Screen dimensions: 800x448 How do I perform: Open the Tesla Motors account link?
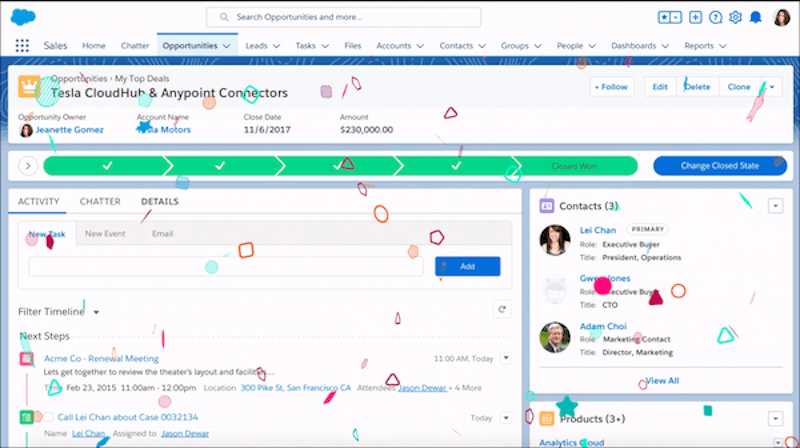165,129
